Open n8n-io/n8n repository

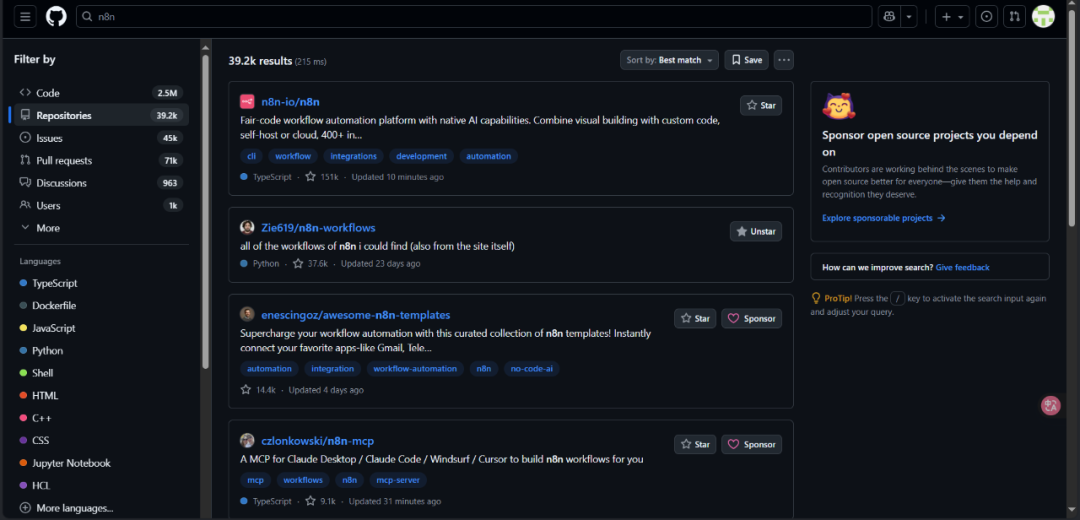coord(290,102)
